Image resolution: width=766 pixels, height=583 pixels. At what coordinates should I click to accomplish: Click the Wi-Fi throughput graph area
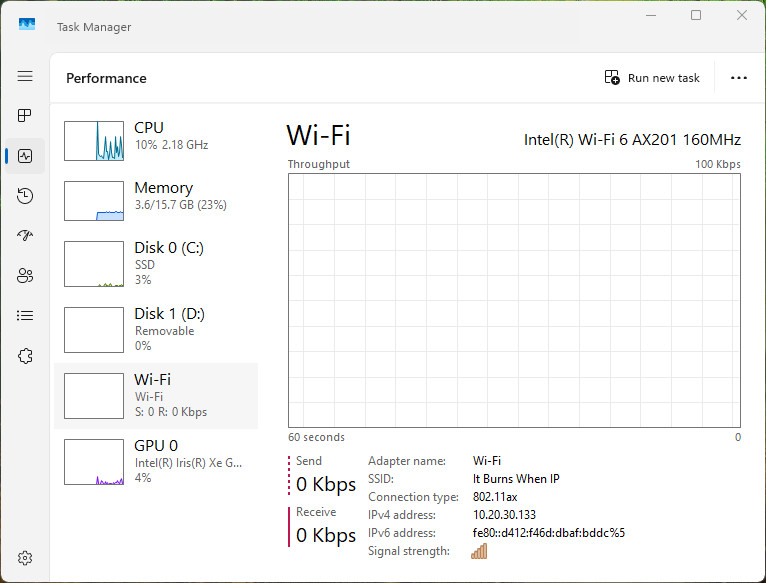tap(514, 301)
